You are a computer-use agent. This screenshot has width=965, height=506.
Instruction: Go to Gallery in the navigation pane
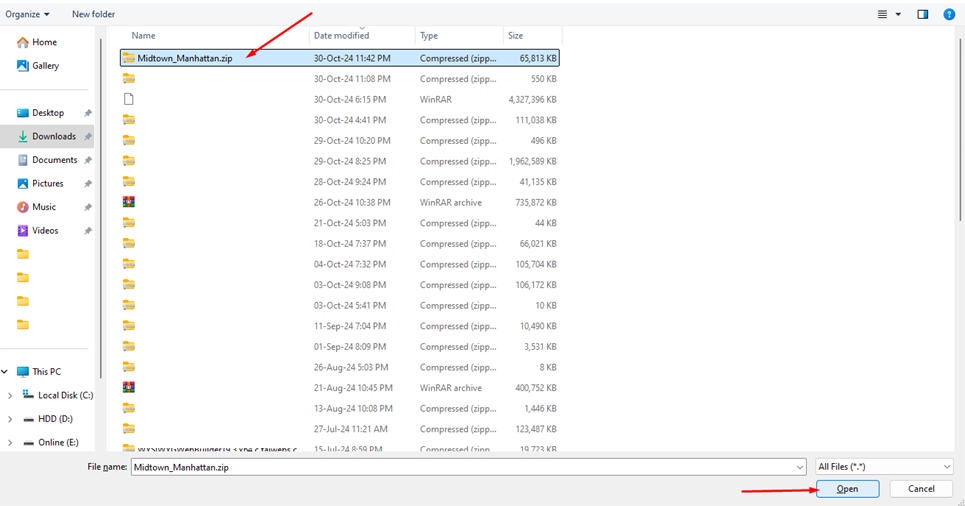tap(45, 66)
